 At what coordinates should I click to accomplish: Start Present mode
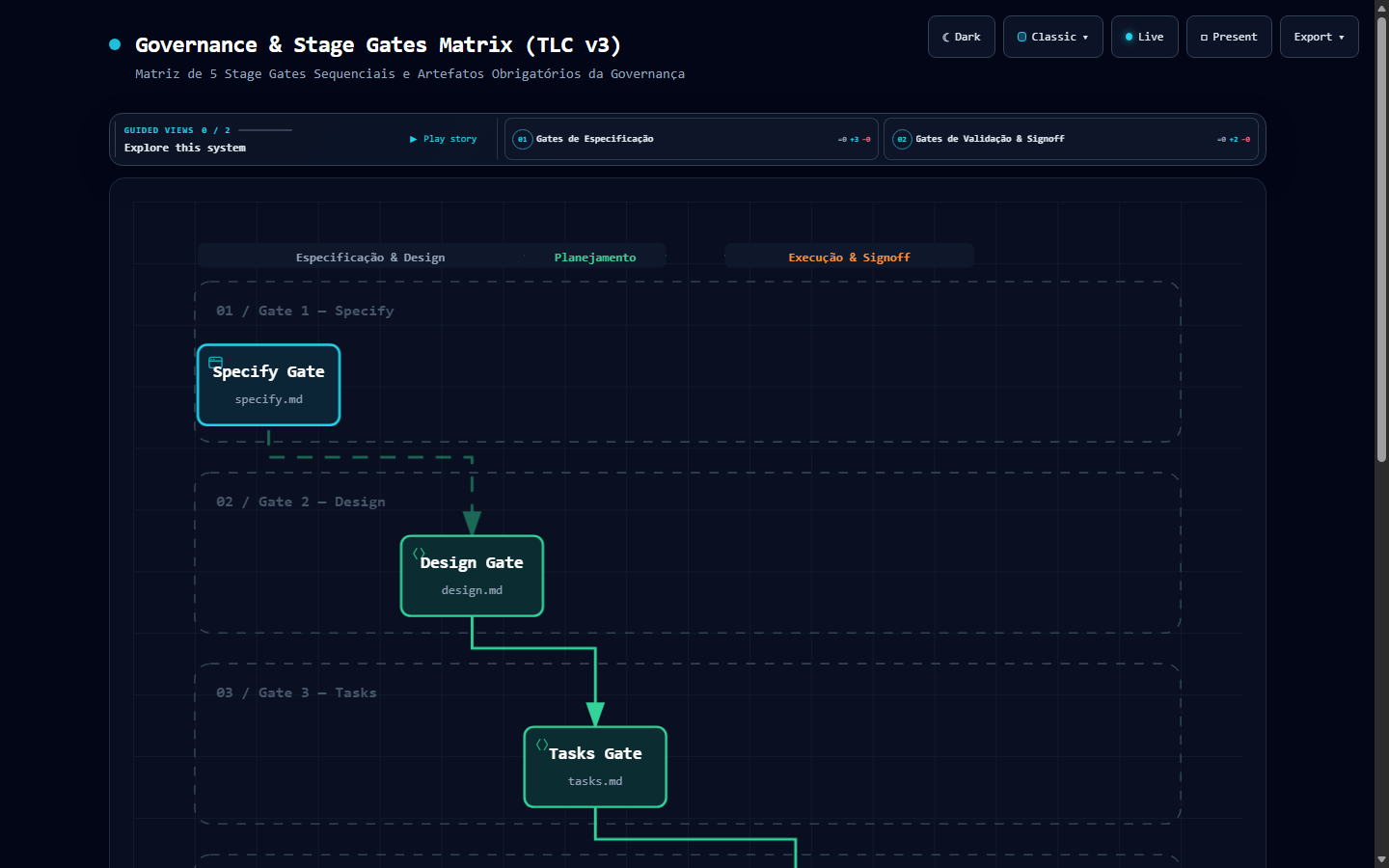pyautogui.click(x=1228, y=37)
